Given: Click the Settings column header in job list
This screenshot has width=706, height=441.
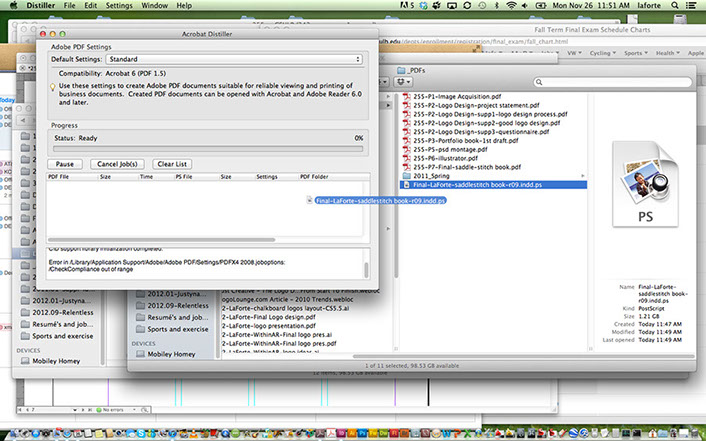Looking at the screenshot, I should (x=267, y=177).
